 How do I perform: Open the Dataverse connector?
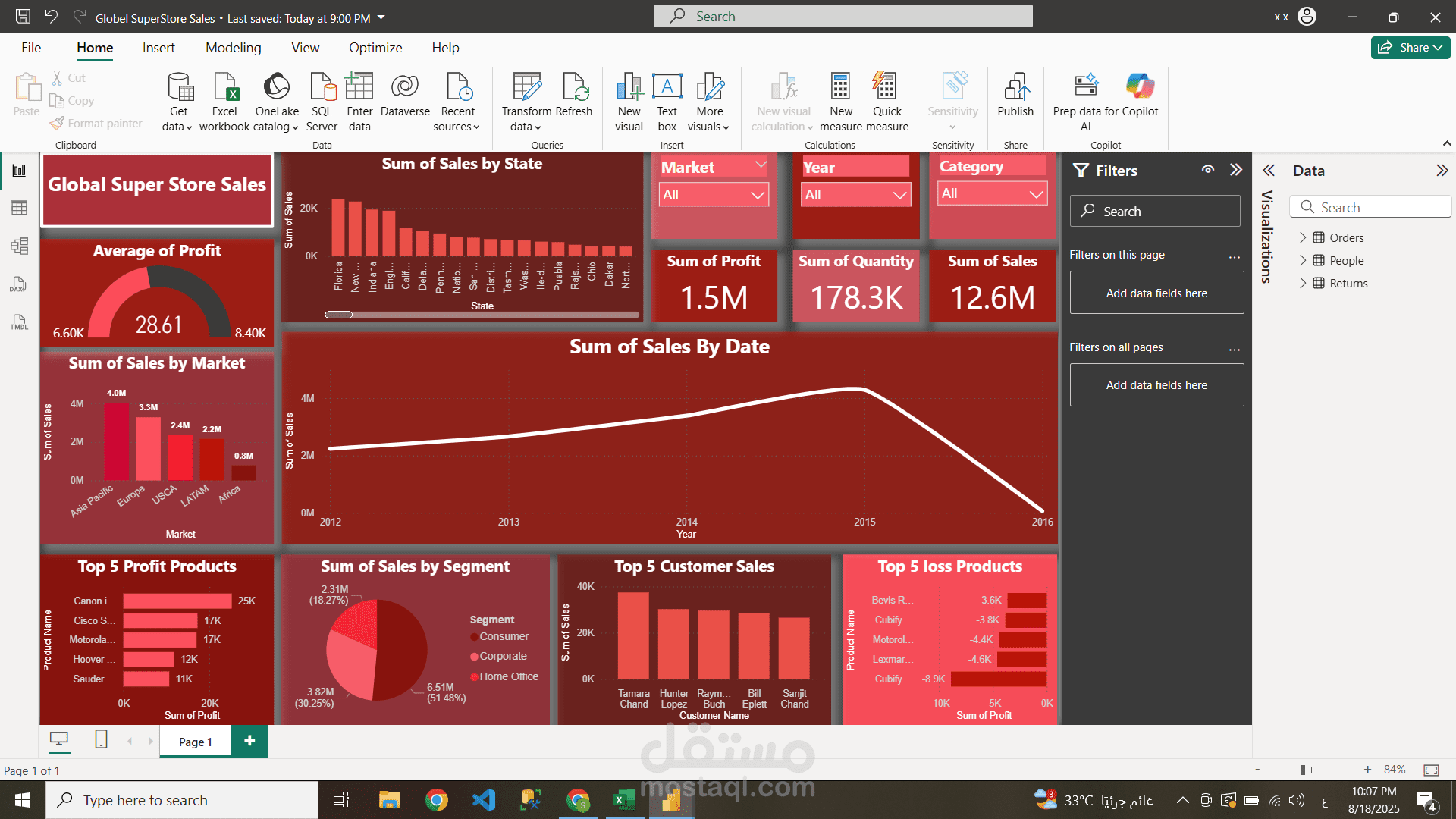point(405,95)
